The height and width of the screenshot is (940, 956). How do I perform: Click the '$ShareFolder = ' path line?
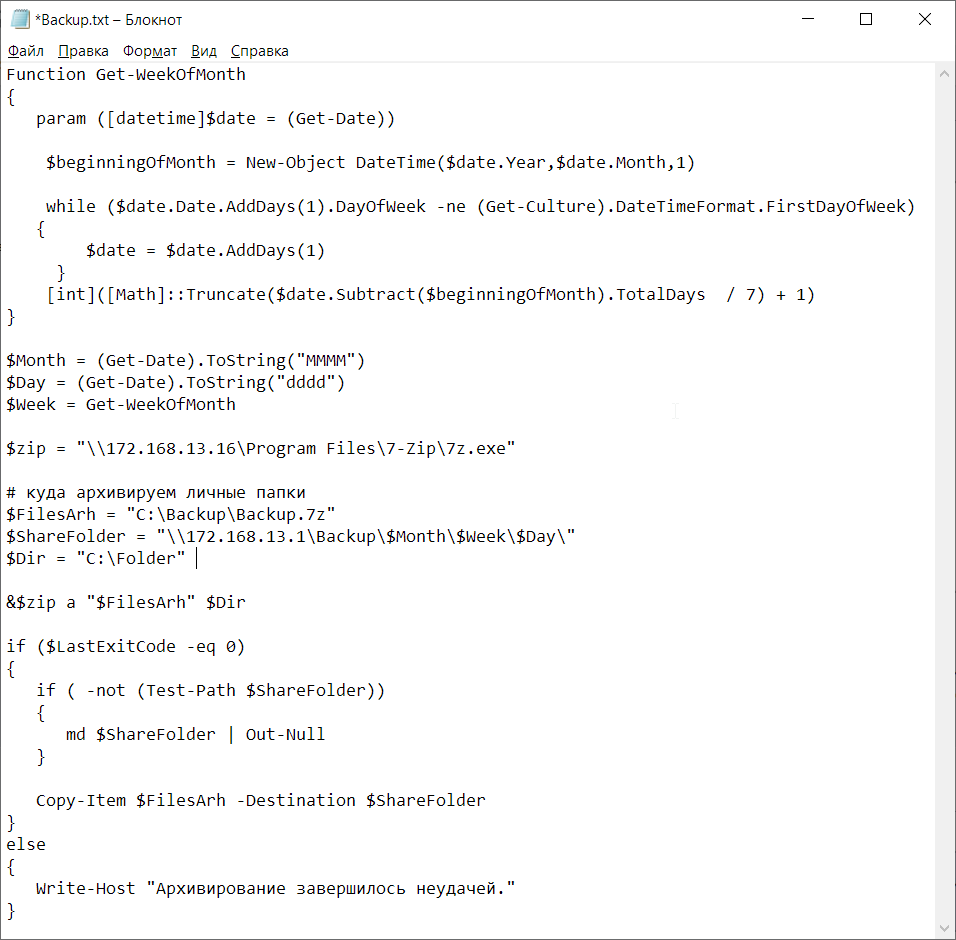[x=291, y=536]
